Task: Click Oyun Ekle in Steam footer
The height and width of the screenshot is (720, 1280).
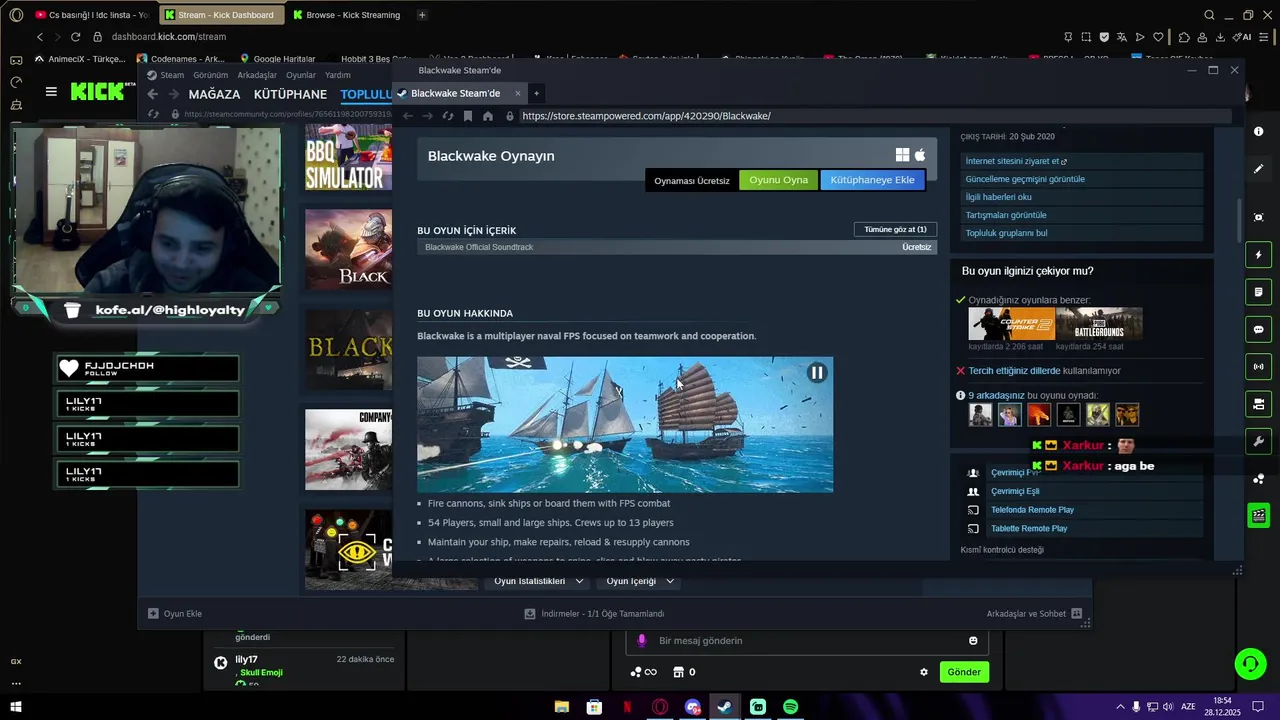Action: point(175,614)
